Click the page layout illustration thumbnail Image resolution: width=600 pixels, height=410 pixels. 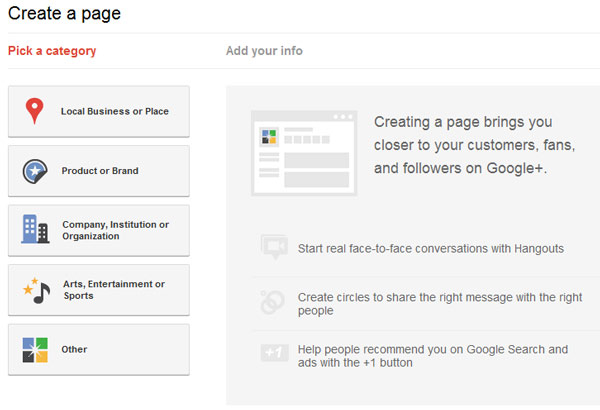point(304,153)
